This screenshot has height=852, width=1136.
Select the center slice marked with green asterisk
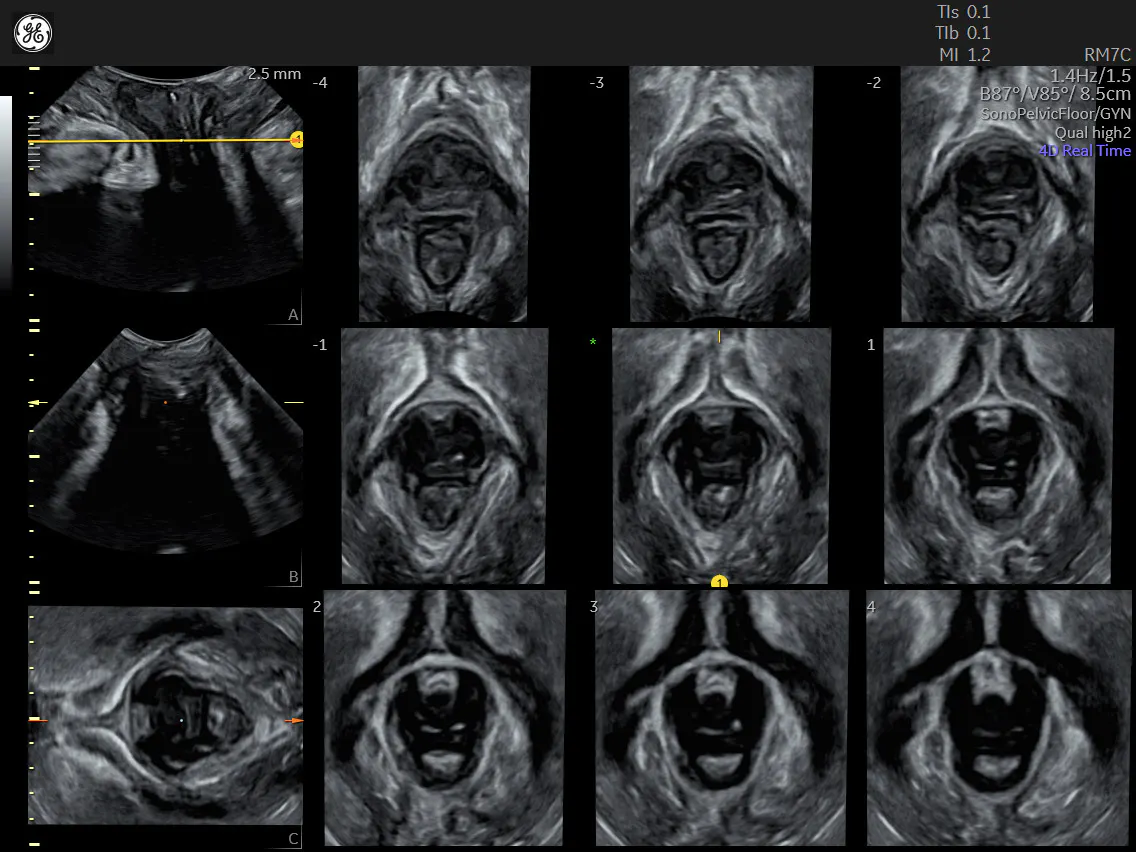(721, 456)
